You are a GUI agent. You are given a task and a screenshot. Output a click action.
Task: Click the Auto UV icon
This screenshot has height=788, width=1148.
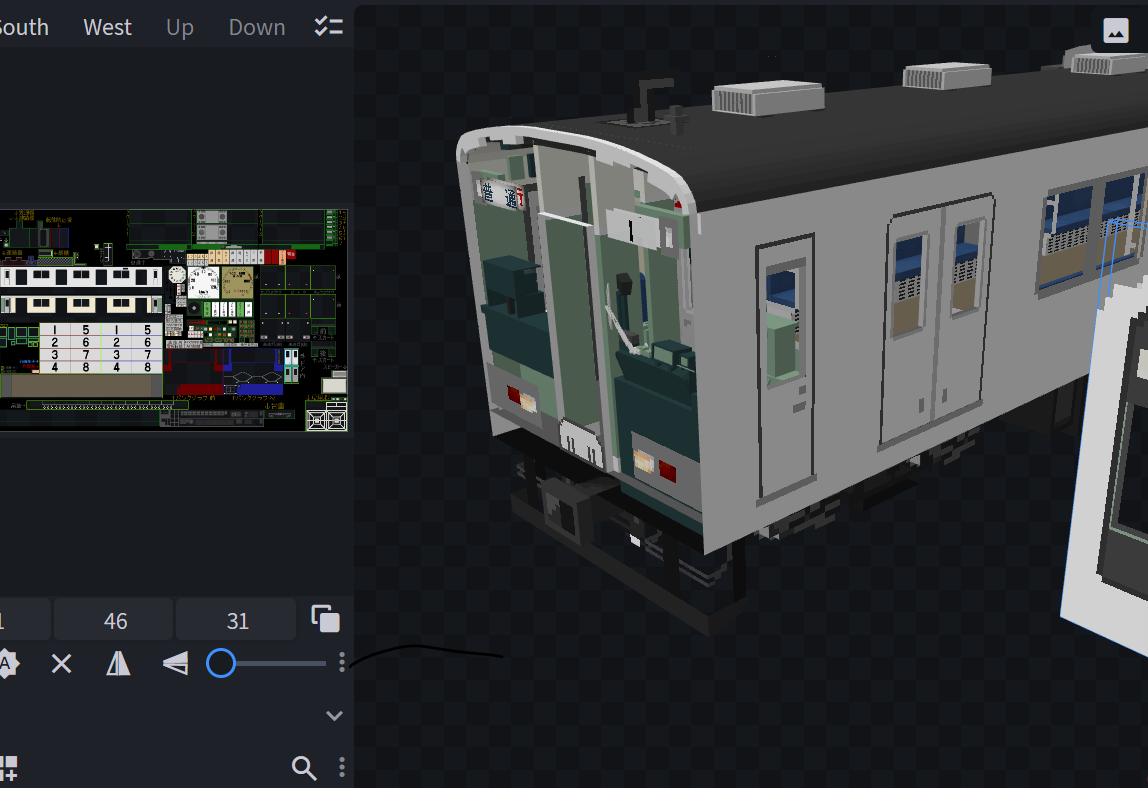(x=7, y=663)
